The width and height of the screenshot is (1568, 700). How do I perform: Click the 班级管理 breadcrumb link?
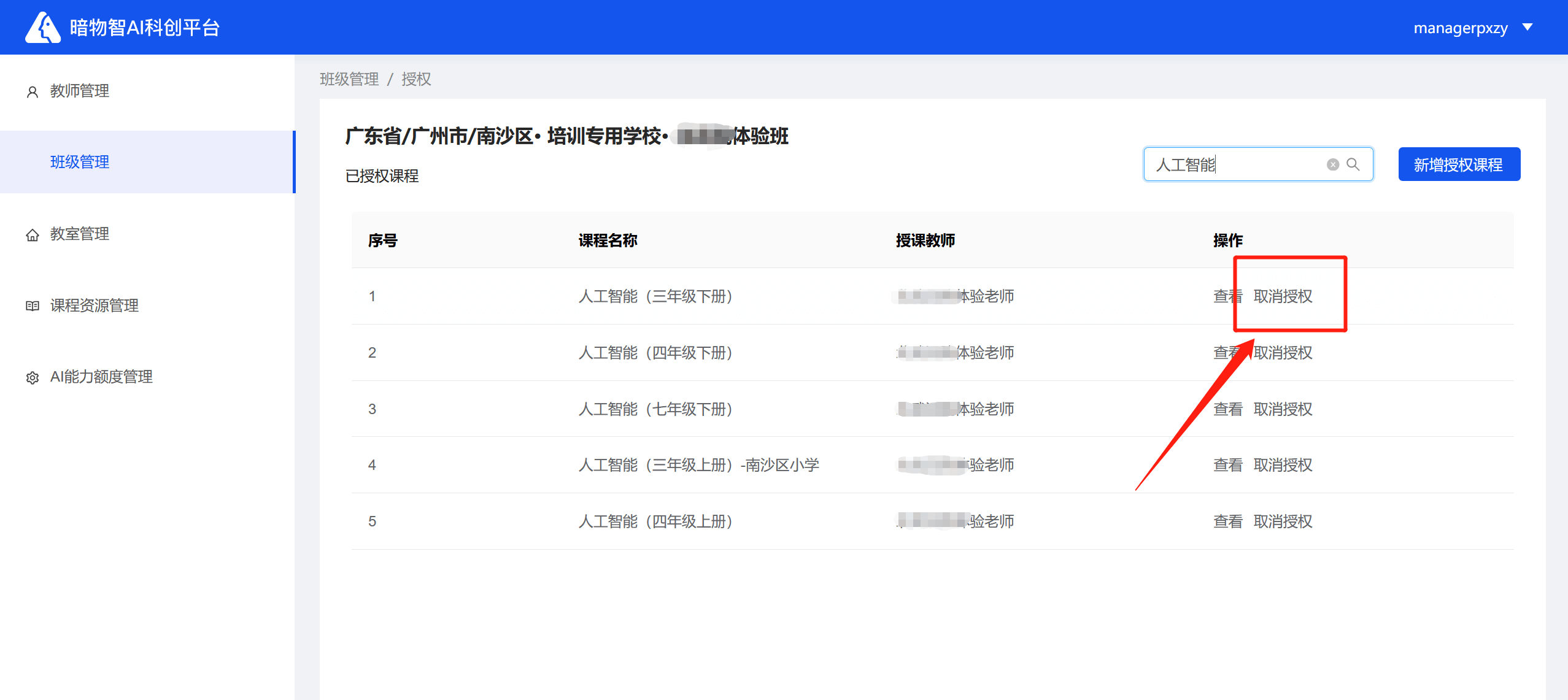349,79
